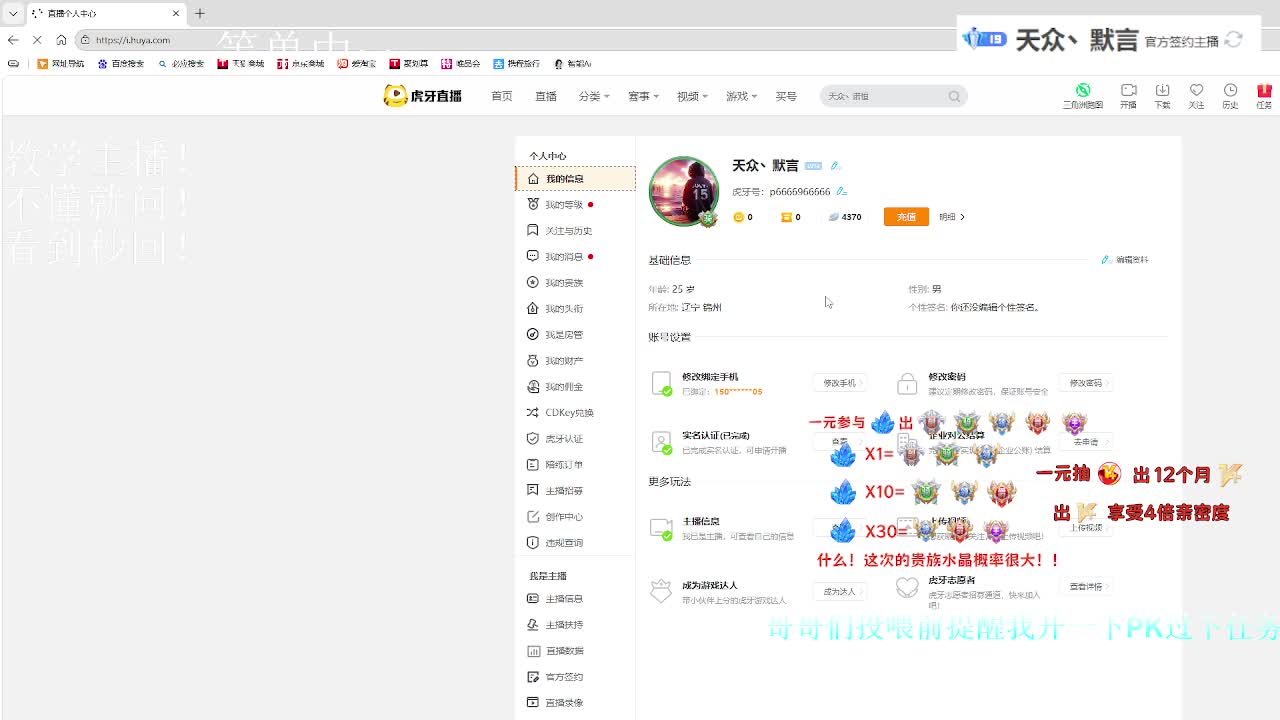Open the 关注 heart icon in header

click(1196, 91)
